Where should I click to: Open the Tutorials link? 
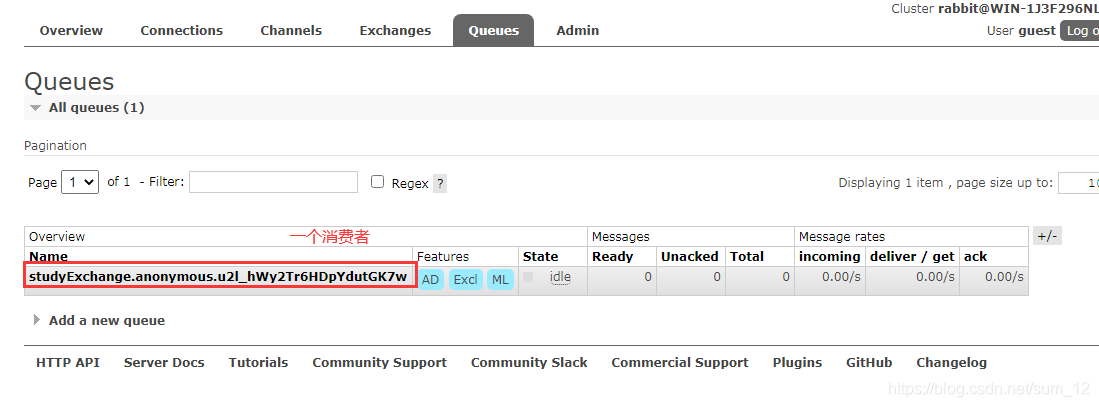tap(259, 363)
